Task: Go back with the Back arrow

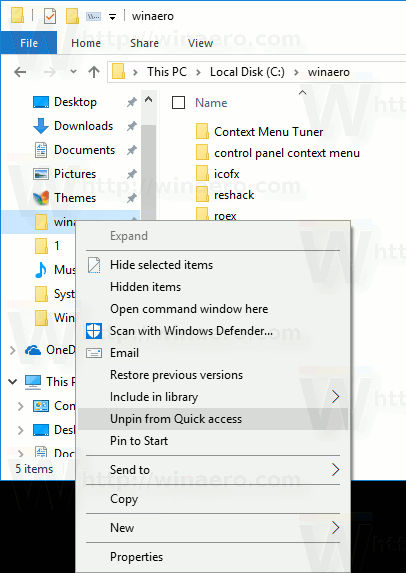Action: [x=20, y=72]
